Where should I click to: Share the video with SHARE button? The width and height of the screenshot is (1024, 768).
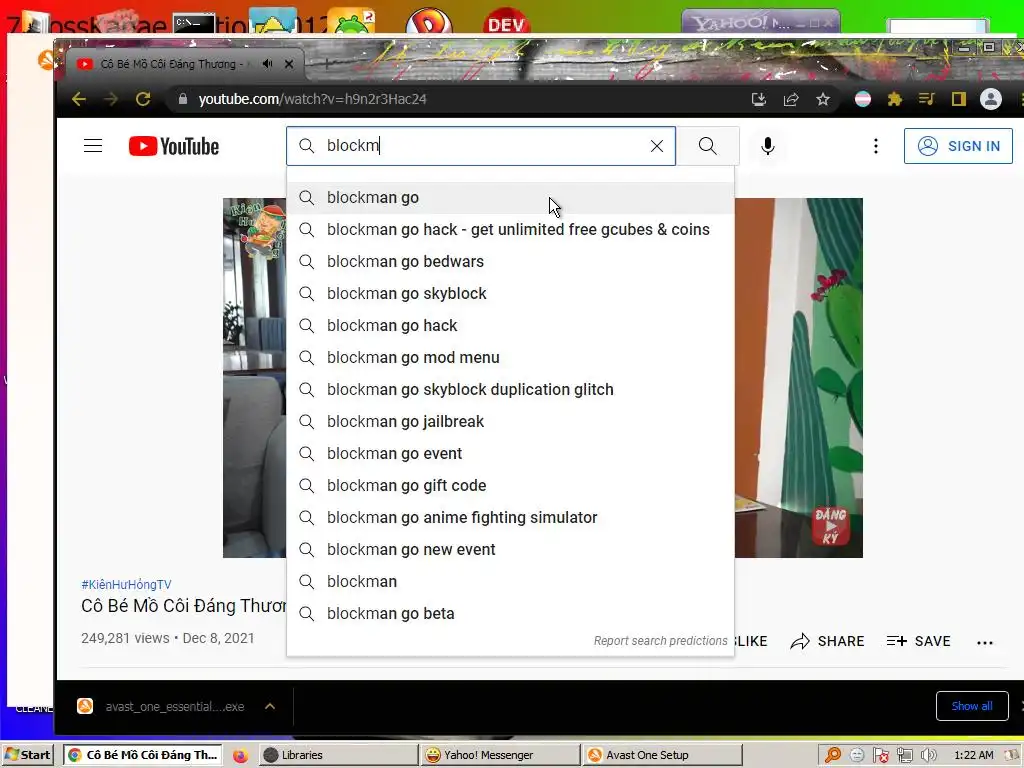(x=827, y=641)
